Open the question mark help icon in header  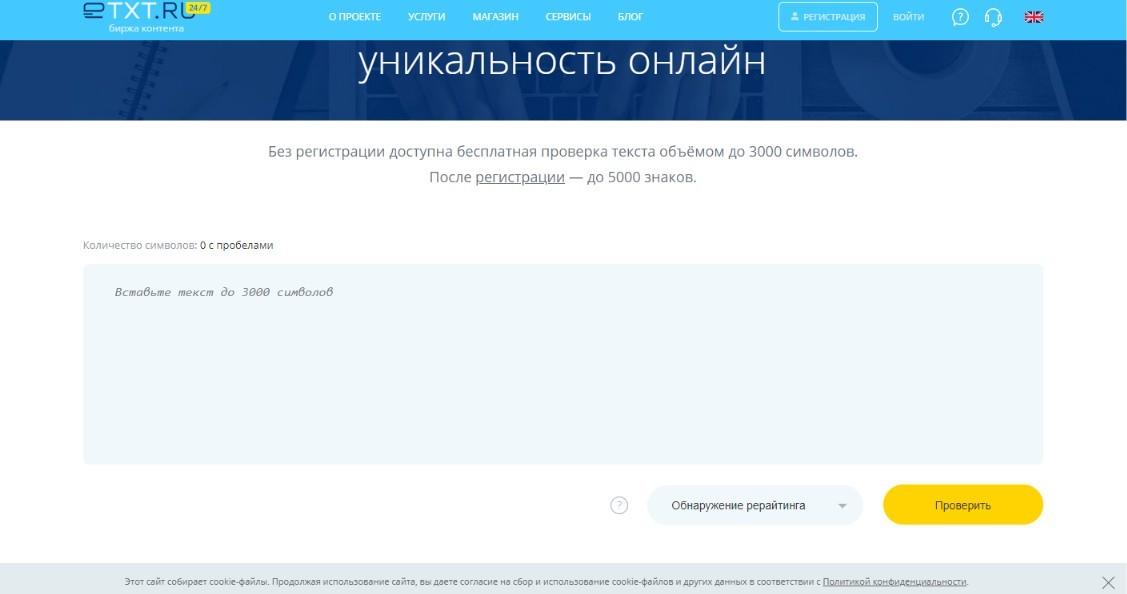click(960, 17)
